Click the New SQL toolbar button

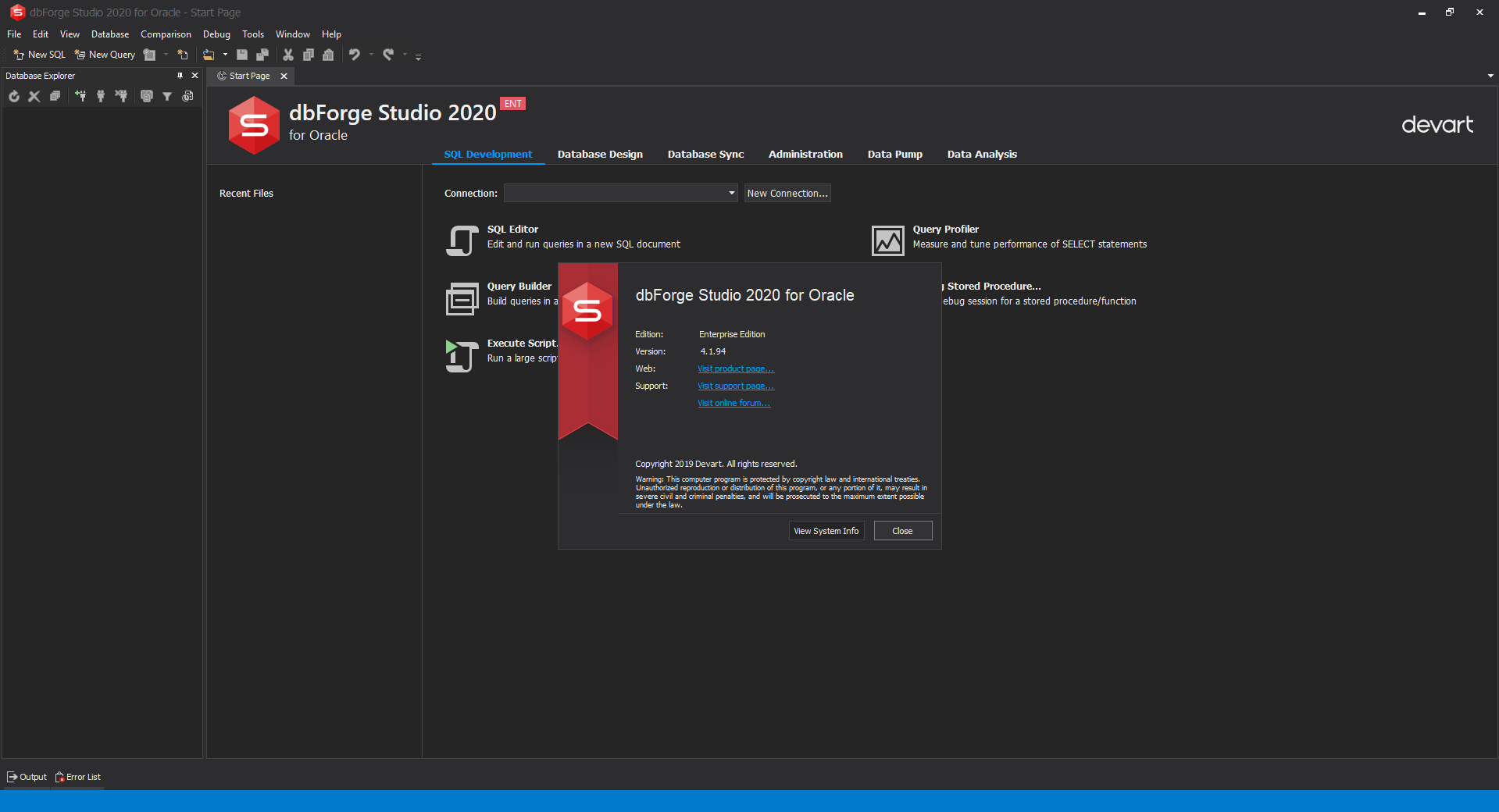39,55
